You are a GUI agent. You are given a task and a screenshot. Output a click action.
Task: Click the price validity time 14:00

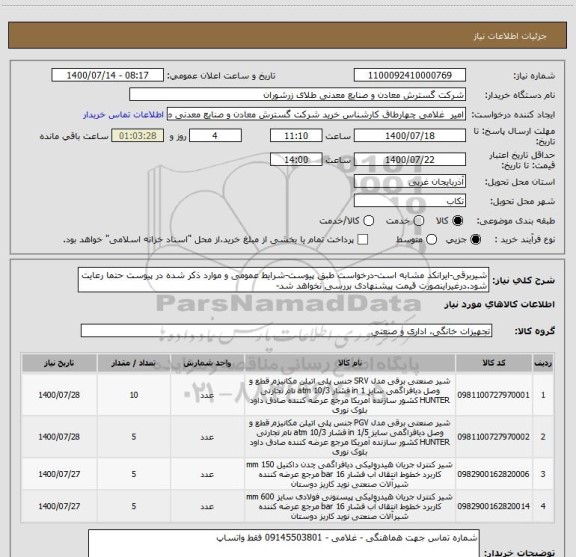296,159
